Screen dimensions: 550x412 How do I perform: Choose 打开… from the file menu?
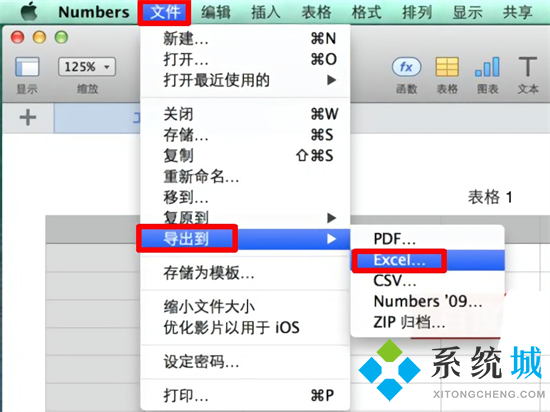(245, 59)
